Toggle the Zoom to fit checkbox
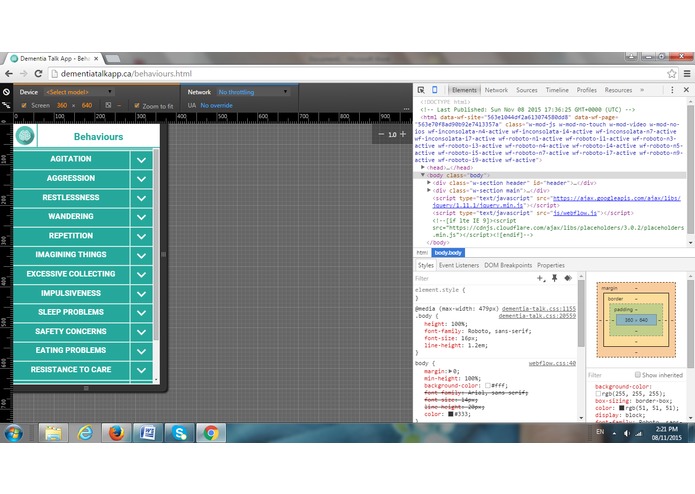The width and height of the screenshot is (695, 494). 137,105
